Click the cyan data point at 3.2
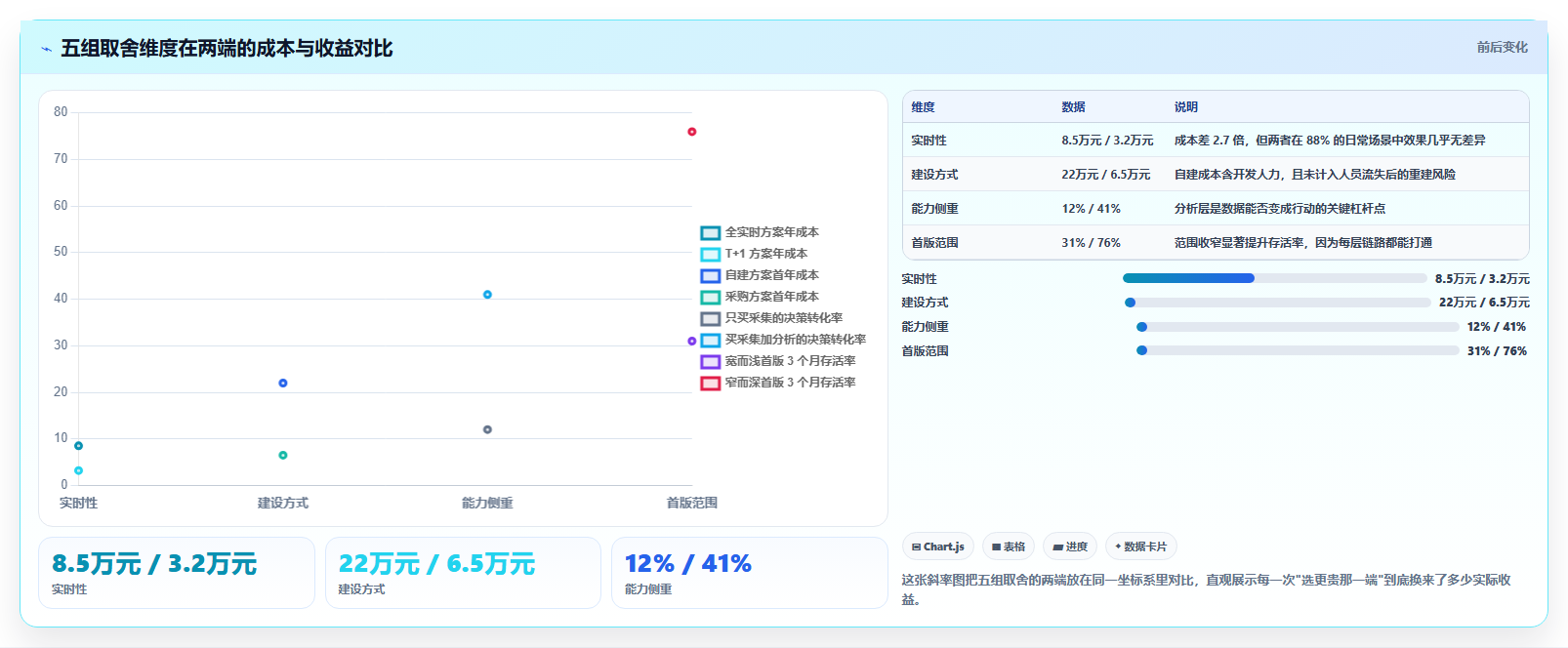Image resolution: width=1568 pixels, height=648 pixels. point(79,470)
